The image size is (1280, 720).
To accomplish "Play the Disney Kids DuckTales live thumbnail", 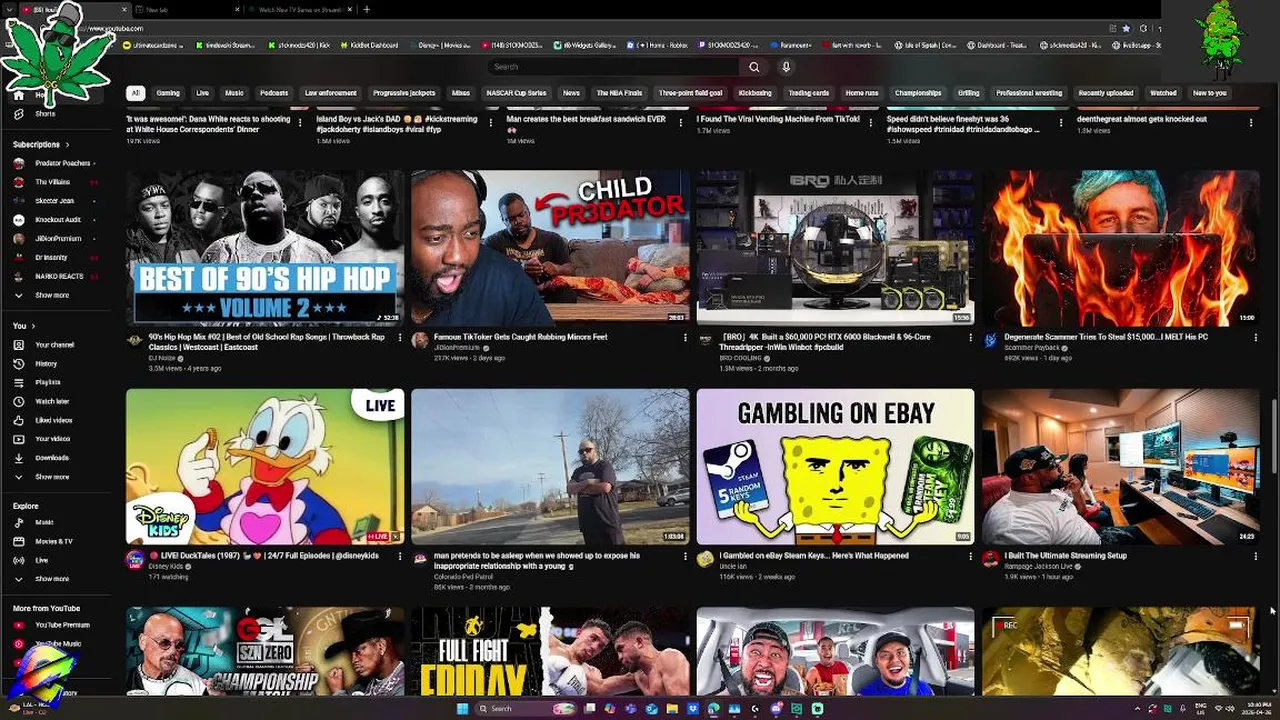I will pyautogui.click(x=265, y=467).
